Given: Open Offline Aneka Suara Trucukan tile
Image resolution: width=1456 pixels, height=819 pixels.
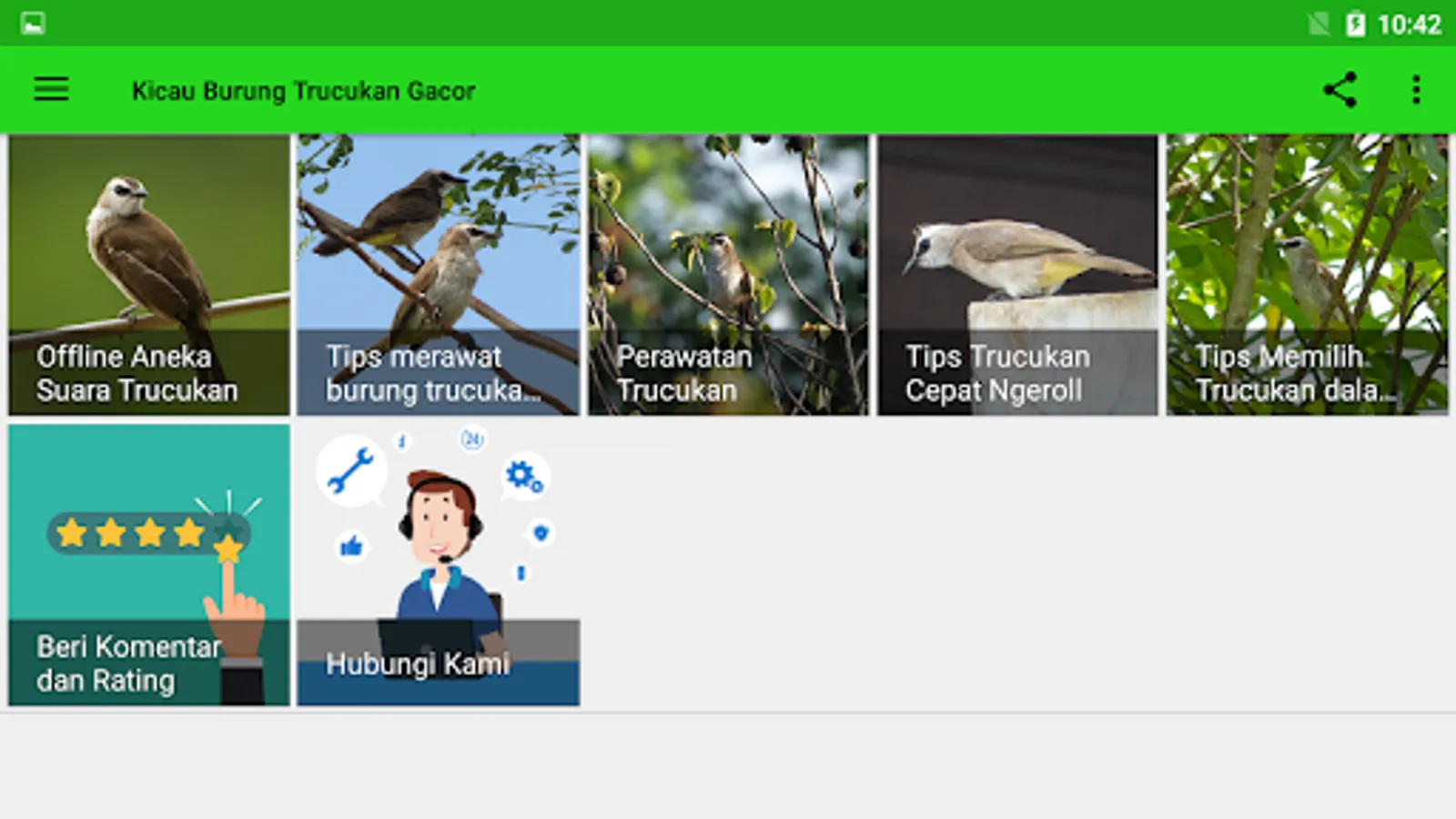Looking at the screenshot, I should coord(149,275).
